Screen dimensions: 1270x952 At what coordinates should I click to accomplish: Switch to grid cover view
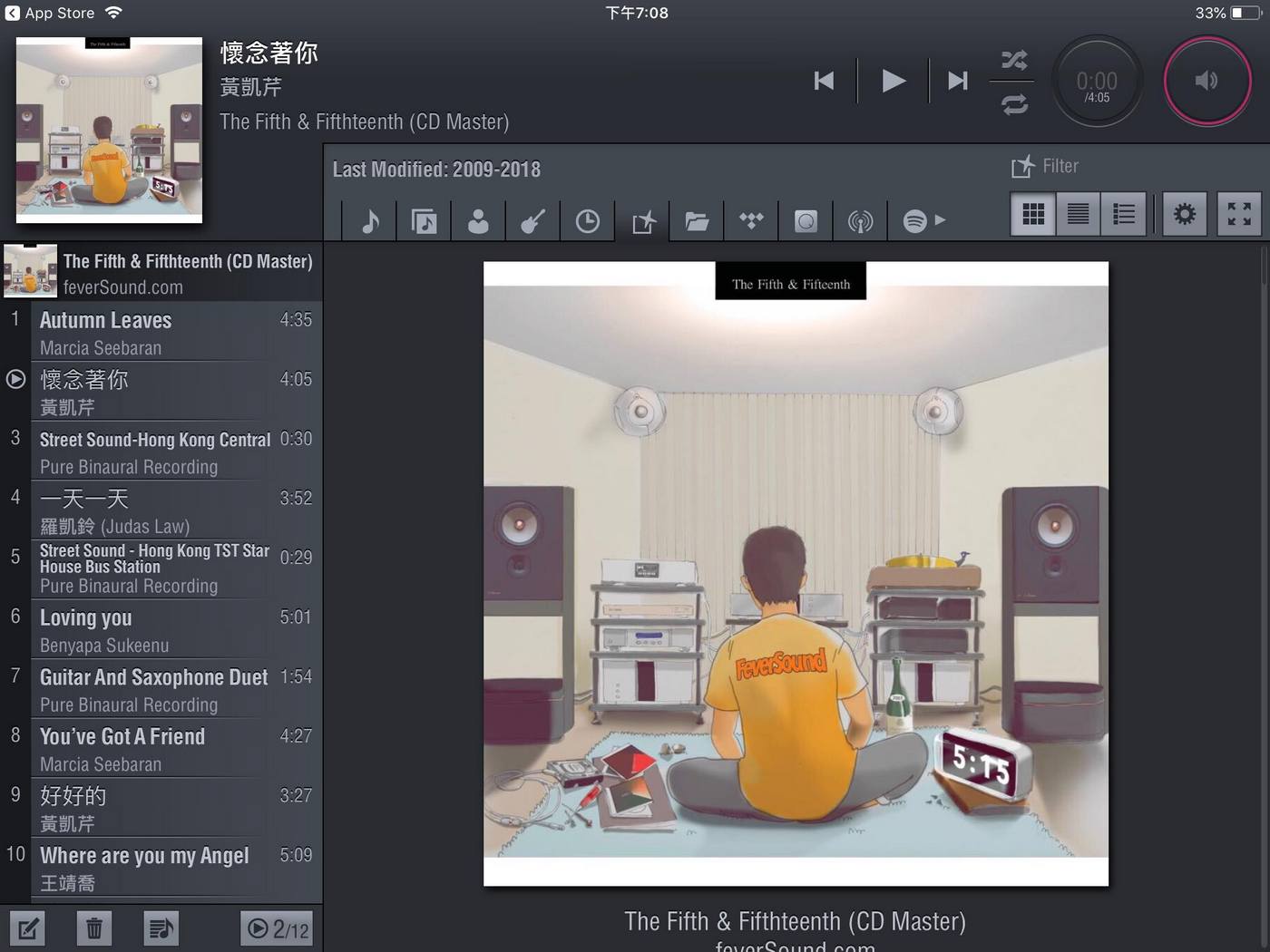(x=1033, y=214)
